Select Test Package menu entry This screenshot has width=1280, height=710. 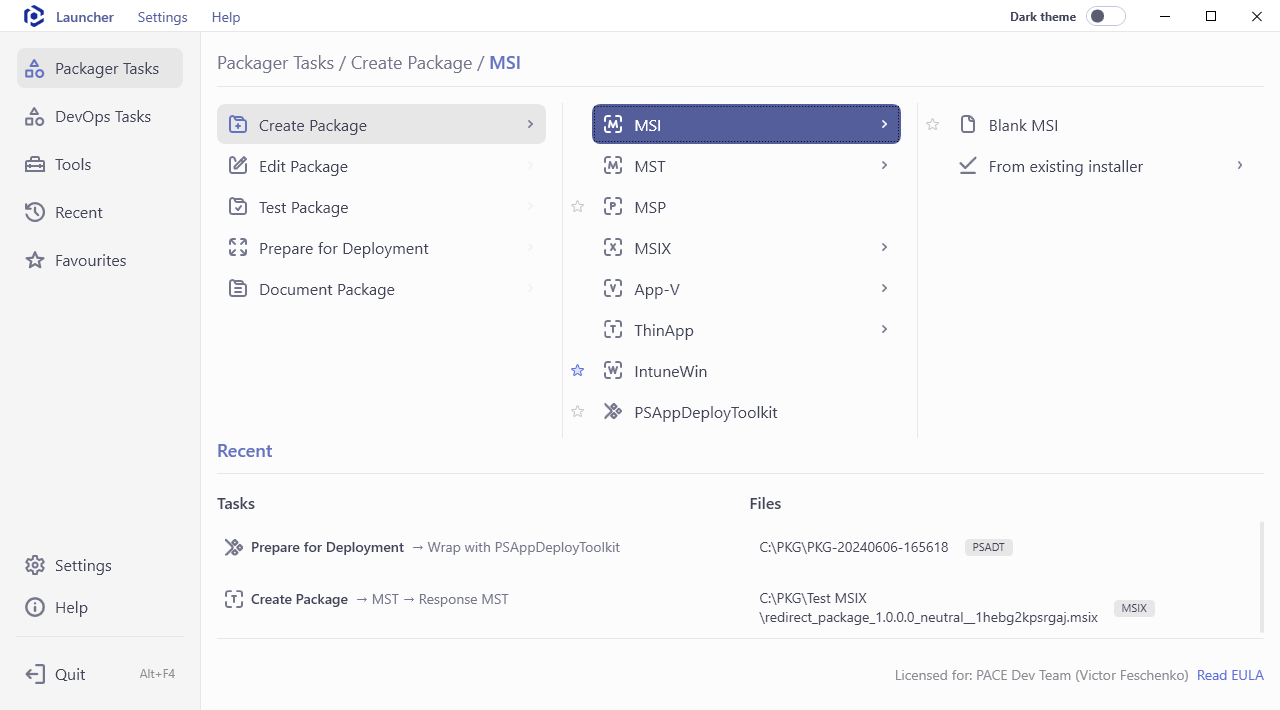point(381,207)
